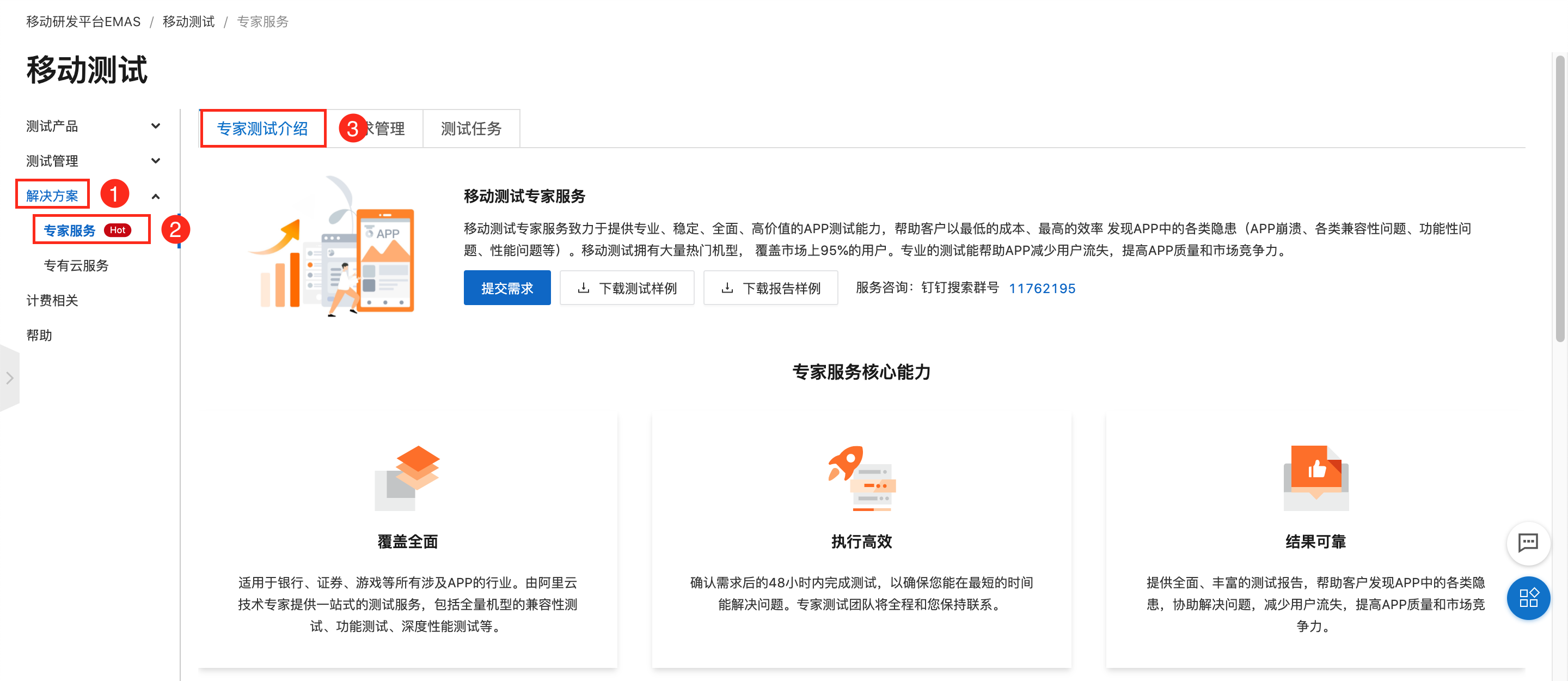Expand the 测试管理 chevron
This screenshot has height=681, width=1568.
156,161
